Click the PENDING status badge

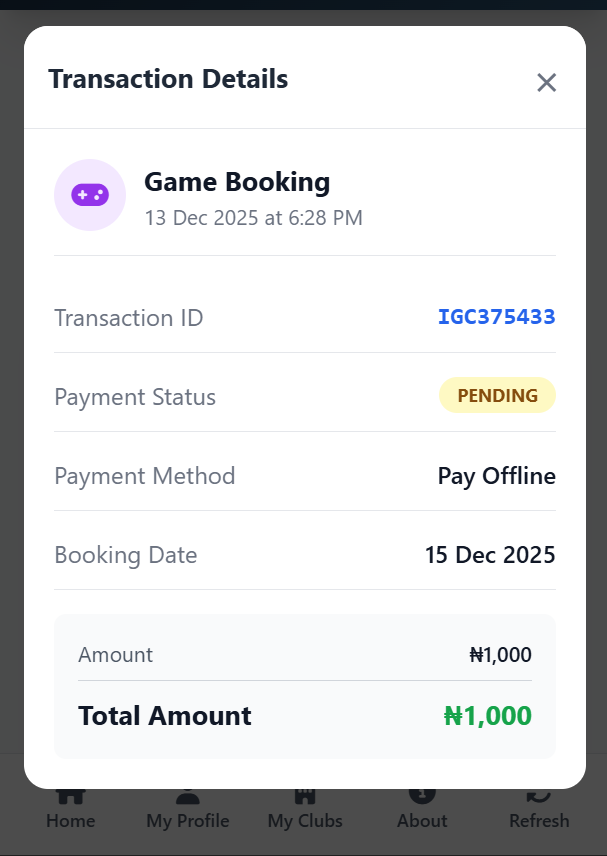click(497, 396)
